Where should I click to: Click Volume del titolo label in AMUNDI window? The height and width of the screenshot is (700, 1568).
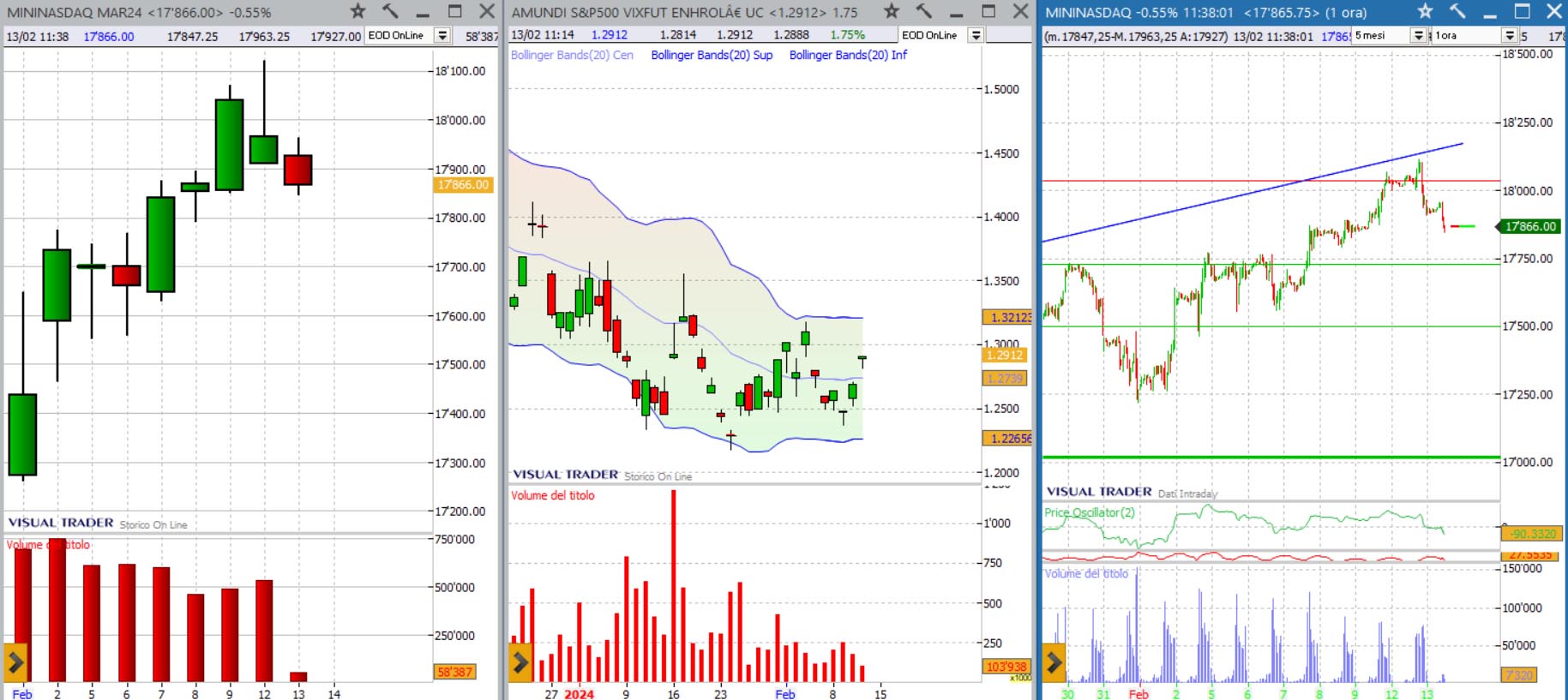click(x=553, y=495)
